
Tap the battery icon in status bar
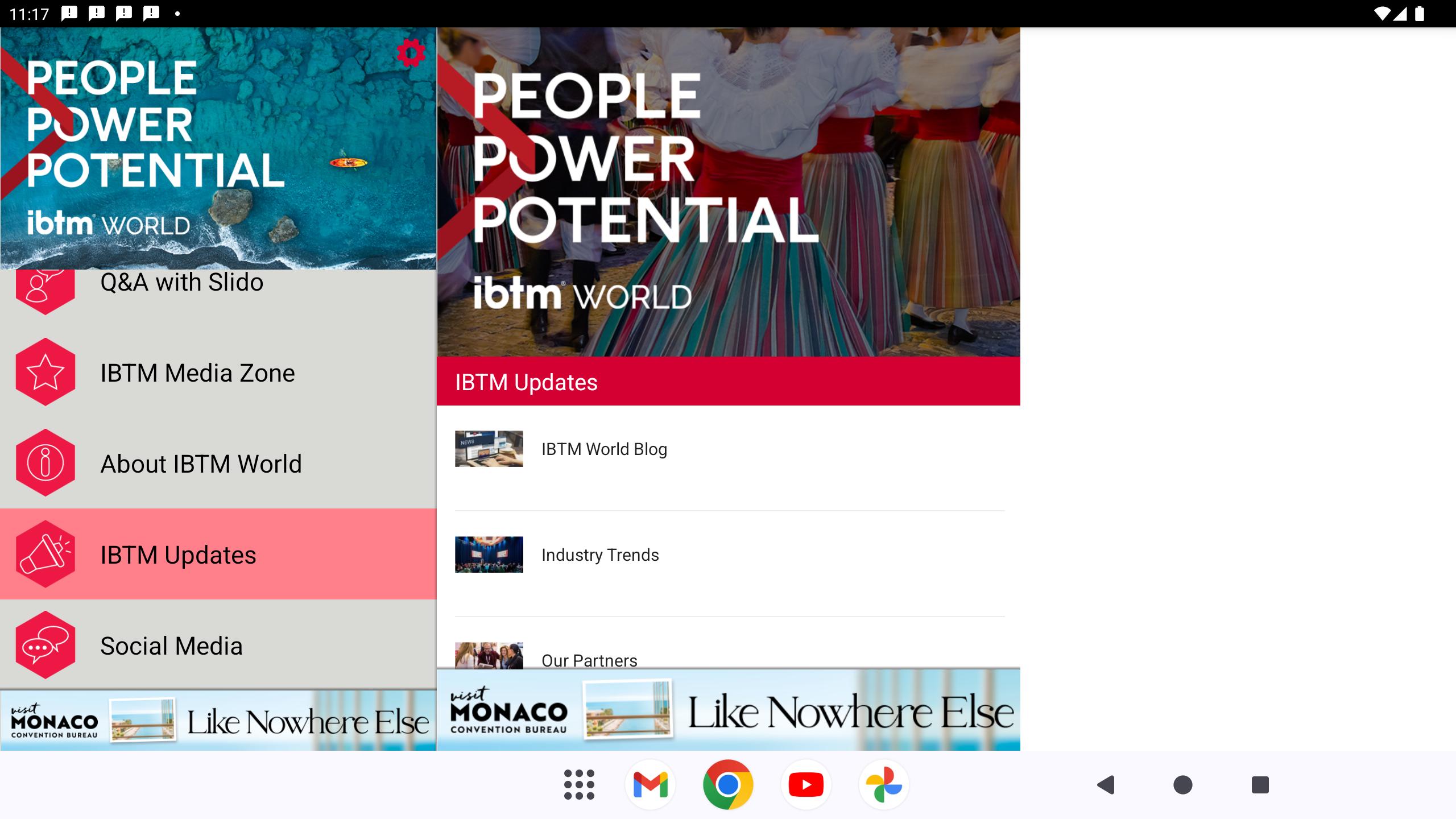point(1420,14)
